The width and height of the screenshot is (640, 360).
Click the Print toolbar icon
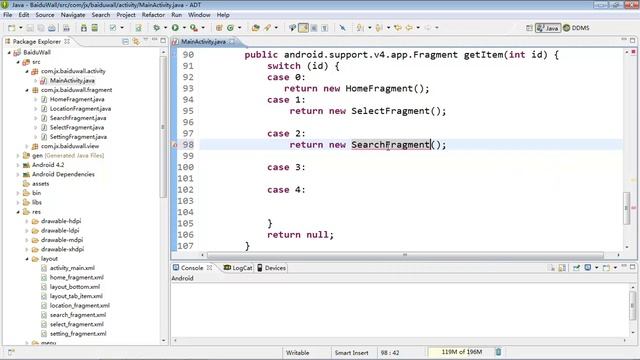[x=52, y=28]
